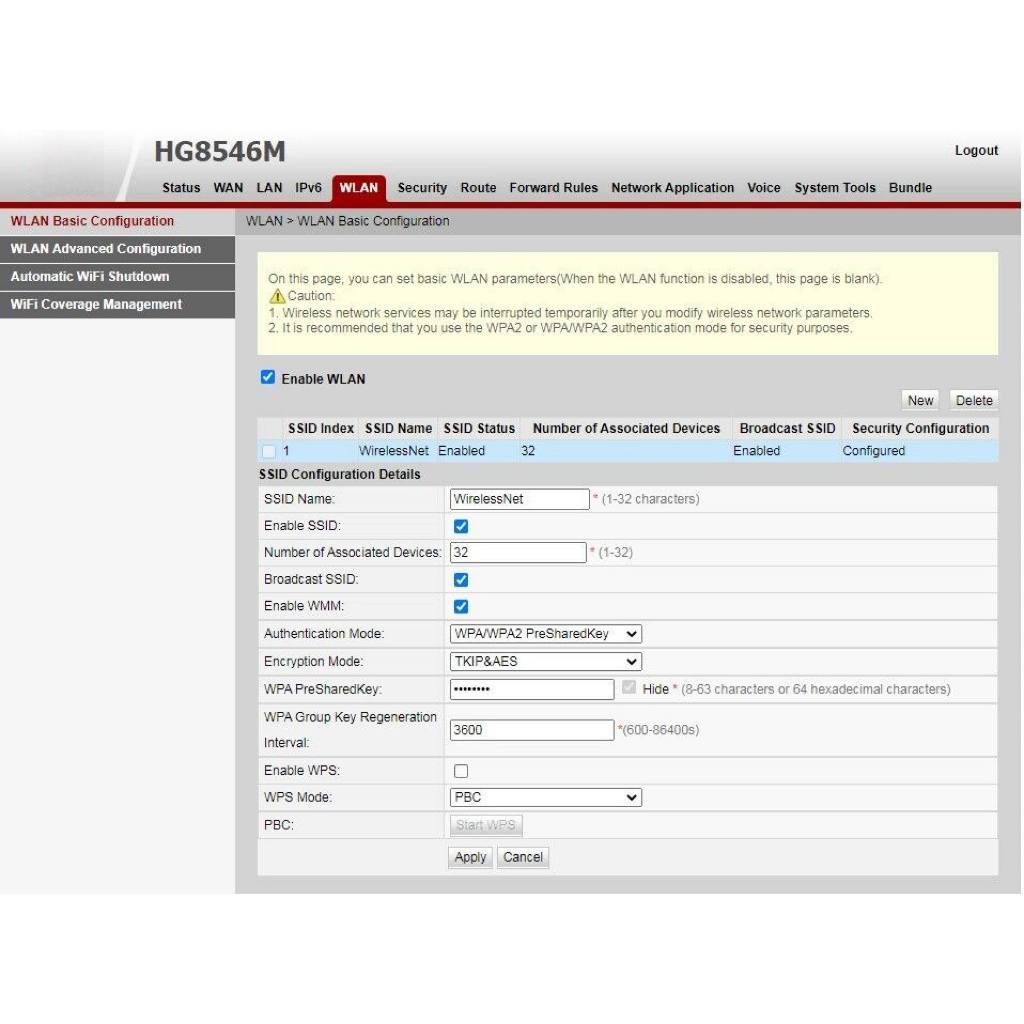Disable the Broadcast SSID checkbox
Screen dimensions: 1024x1024
click(x=461, y=580)
